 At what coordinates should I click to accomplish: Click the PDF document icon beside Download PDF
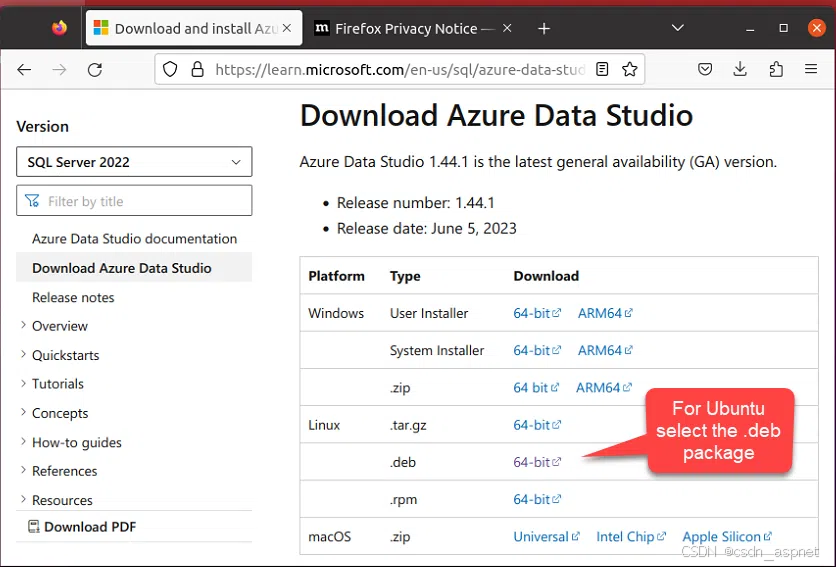(x=34, y=526)
